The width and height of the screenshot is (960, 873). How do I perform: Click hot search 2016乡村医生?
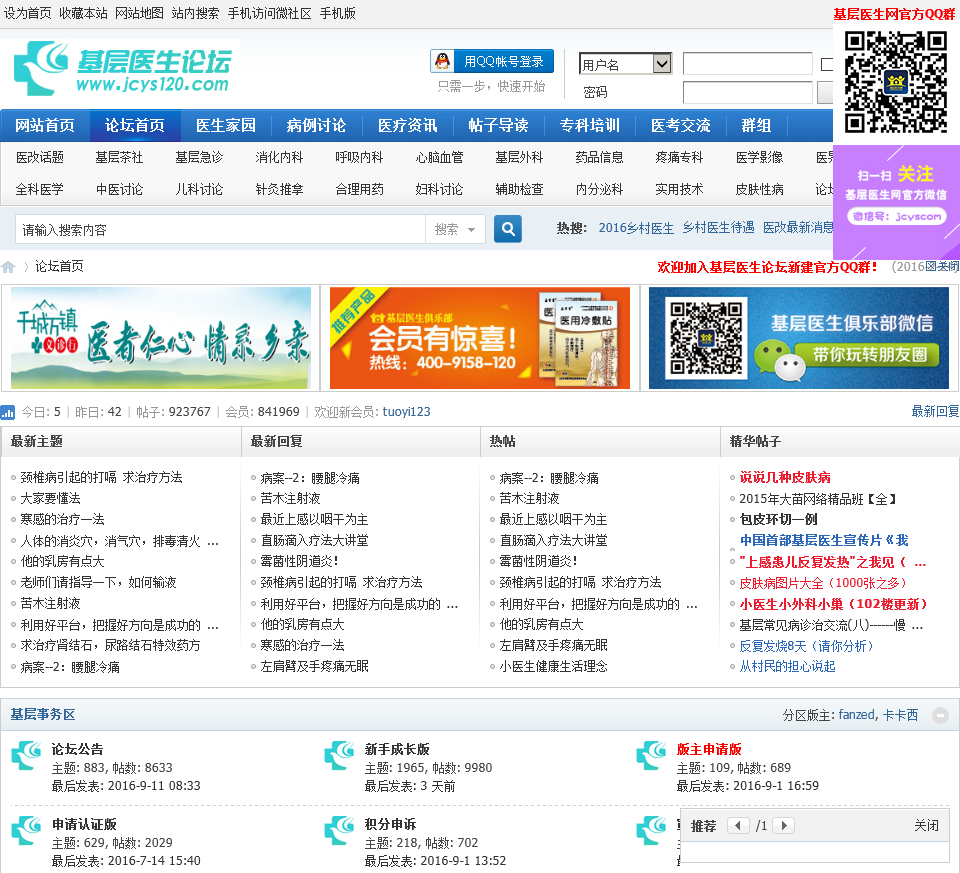point(636,228)
